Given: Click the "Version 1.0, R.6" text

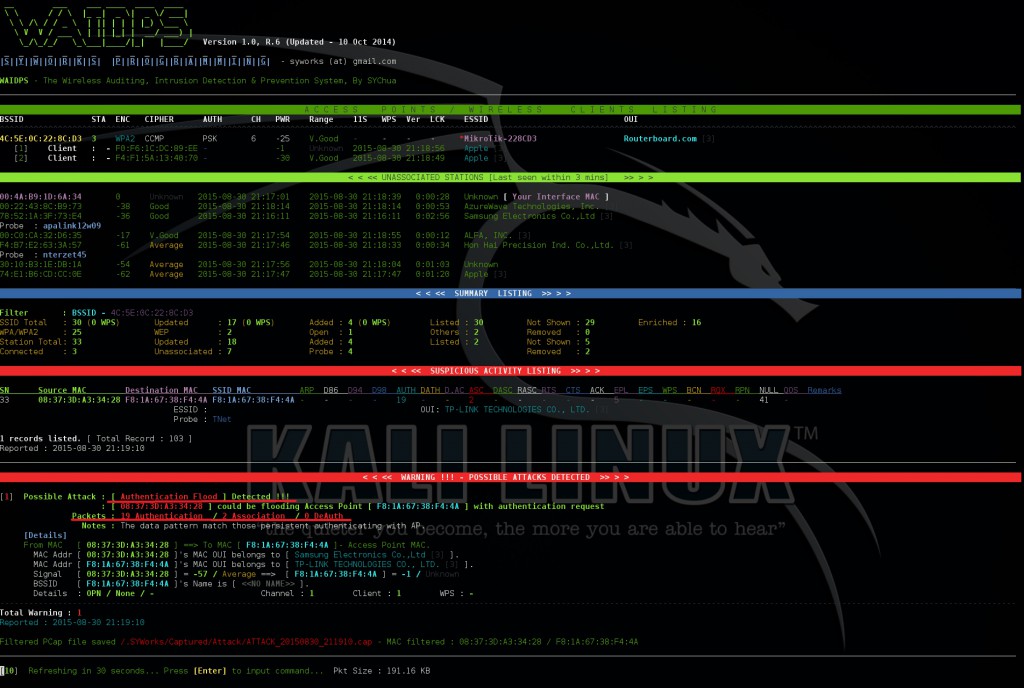Looking at the screenshot, I should click(x=242, y=42).
